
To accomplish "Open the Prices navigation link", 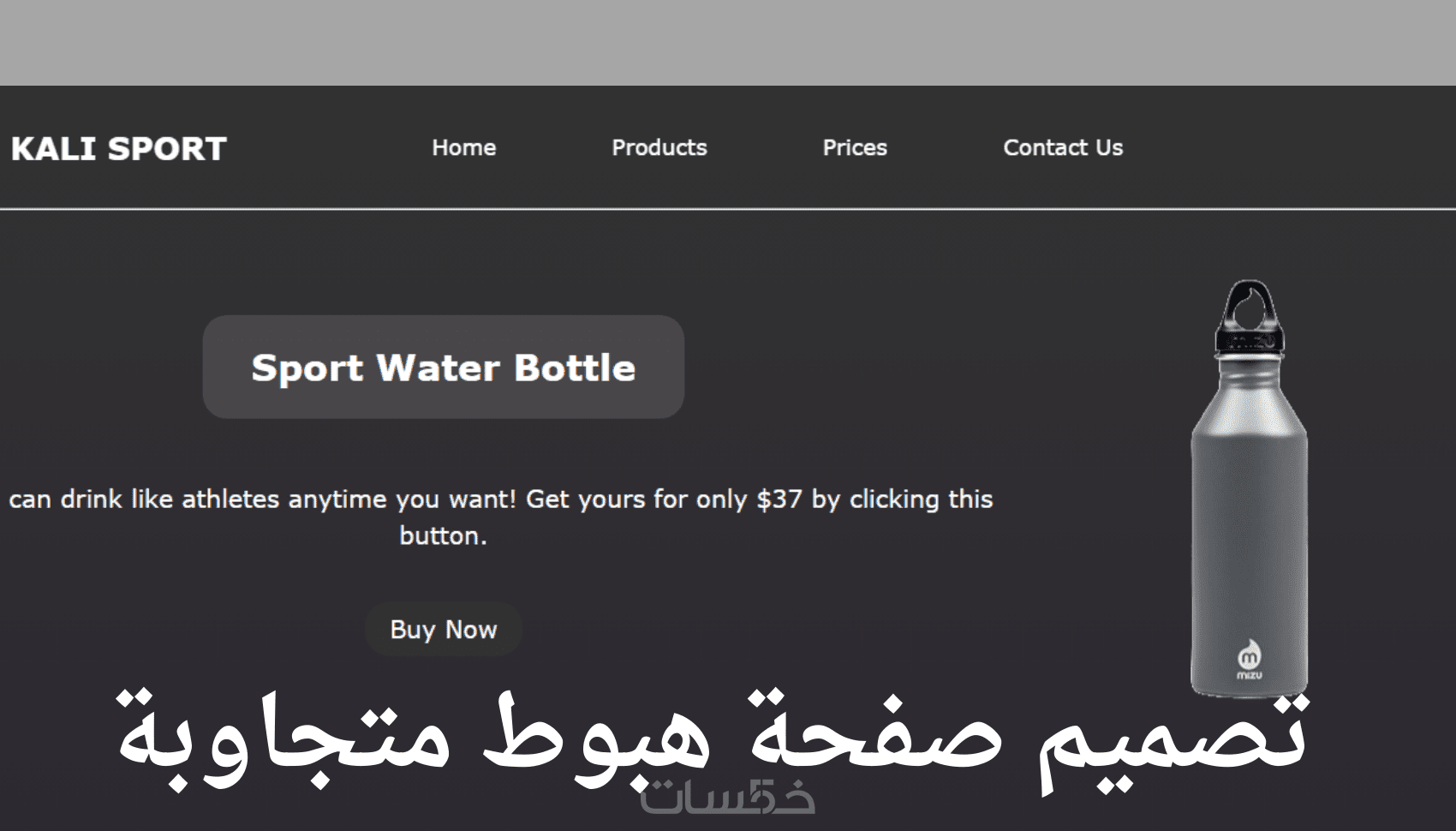I will point(854,148).
